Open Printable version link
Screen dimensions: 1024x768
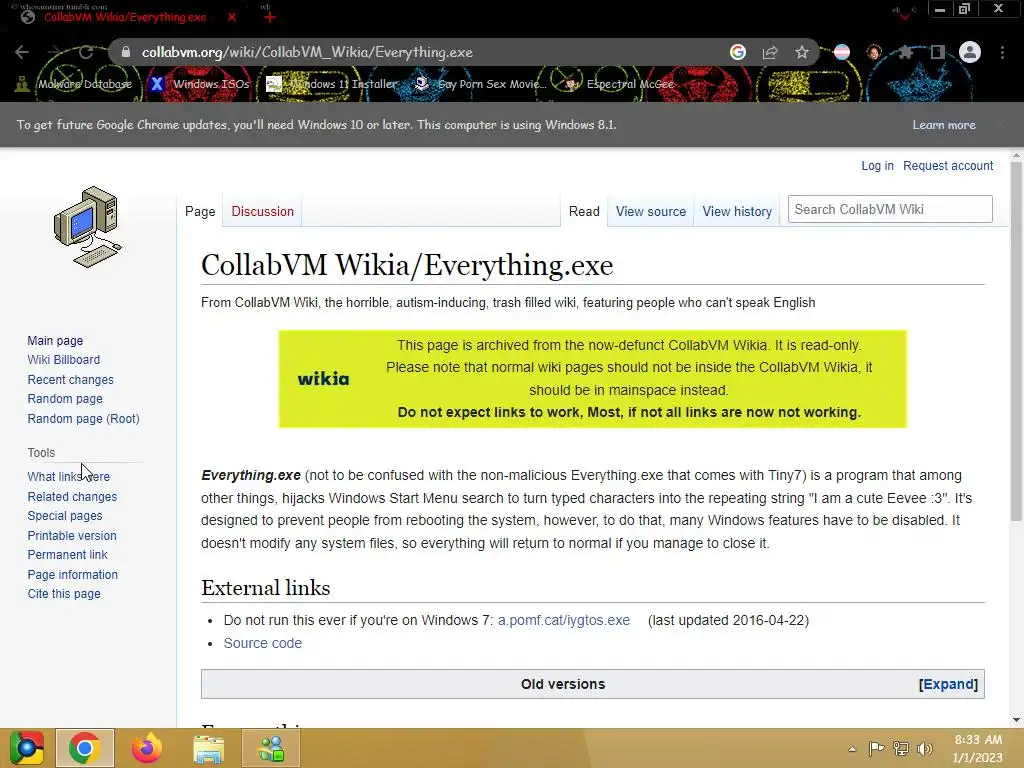tap(72, 536)
